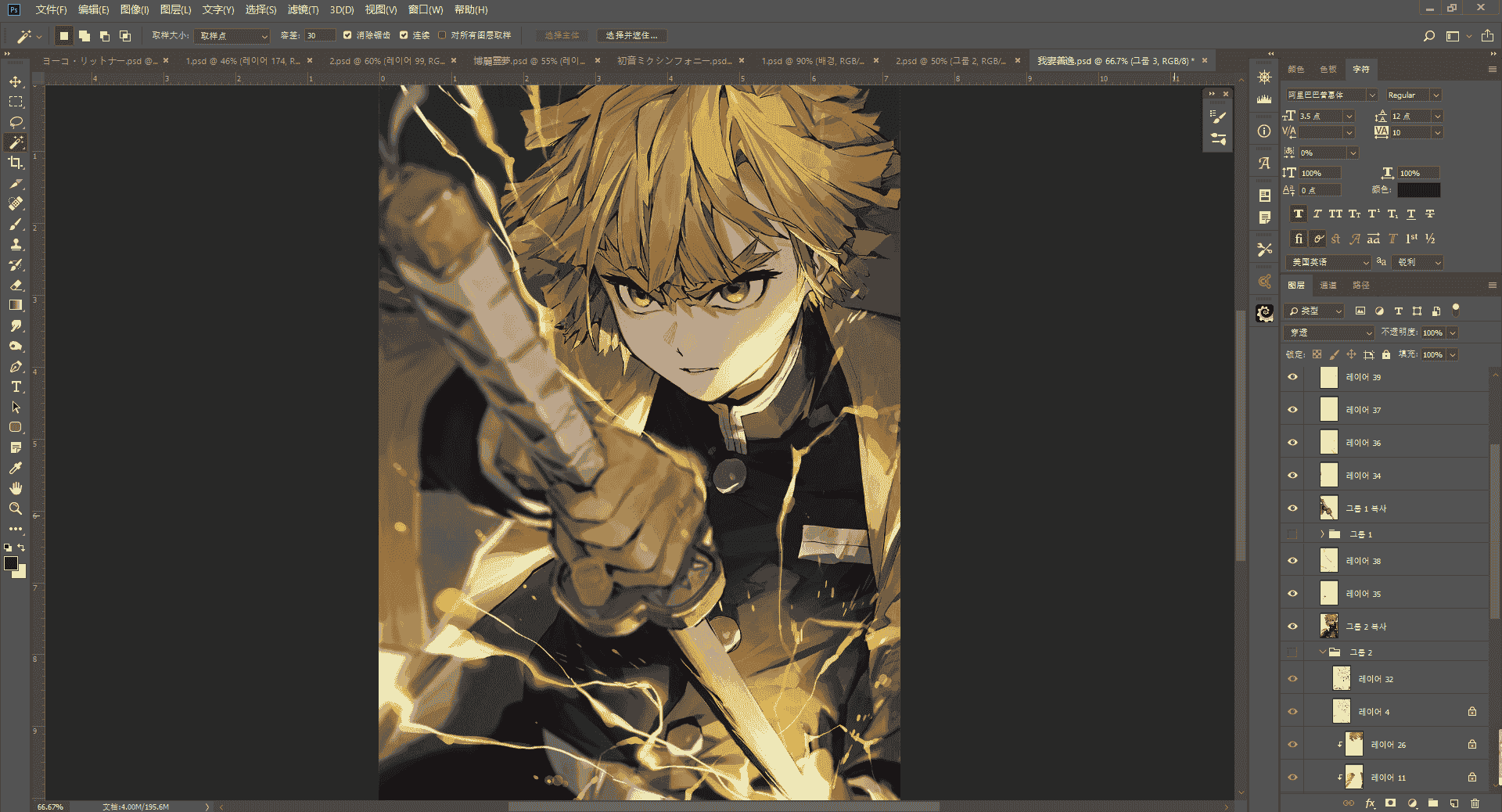Select the Clone Stamp tool
Screen dimensions: 1502x812
pyautogui.click(x=16, y=244)
